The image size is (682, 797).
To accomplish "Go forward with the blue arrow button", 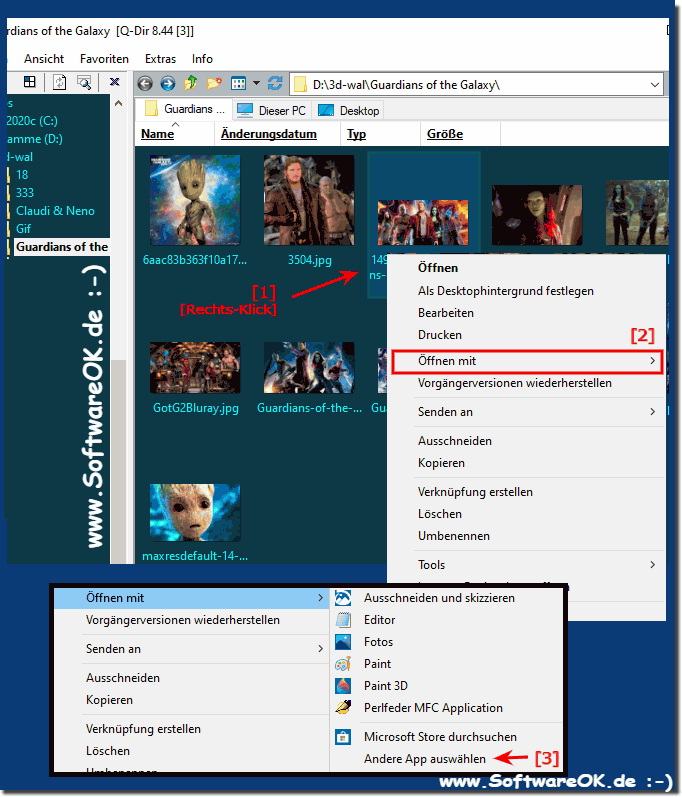I will tap(168, 83).
